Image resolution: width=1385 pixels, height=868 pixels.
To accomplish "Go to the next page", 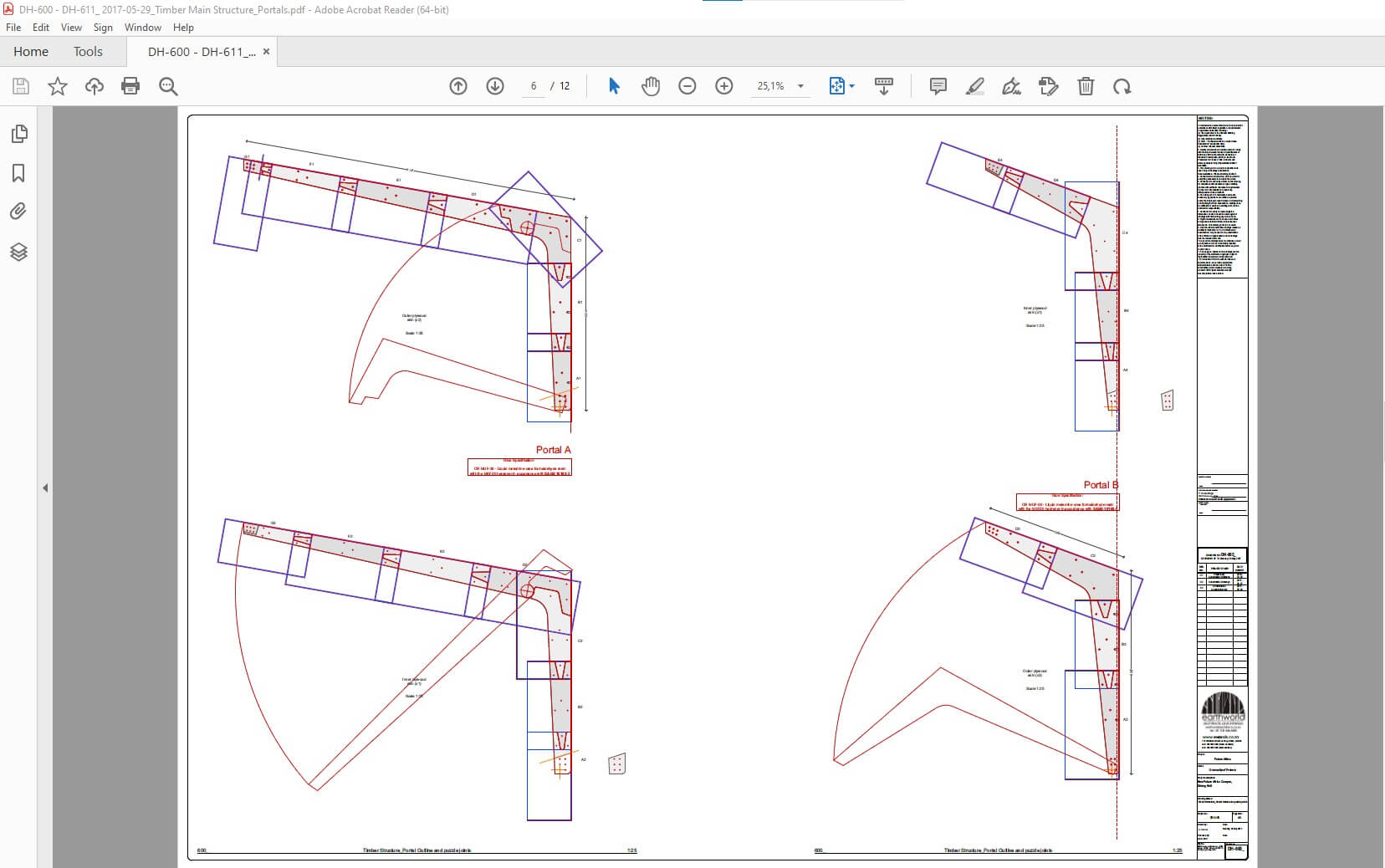I will tap(495, 86).
